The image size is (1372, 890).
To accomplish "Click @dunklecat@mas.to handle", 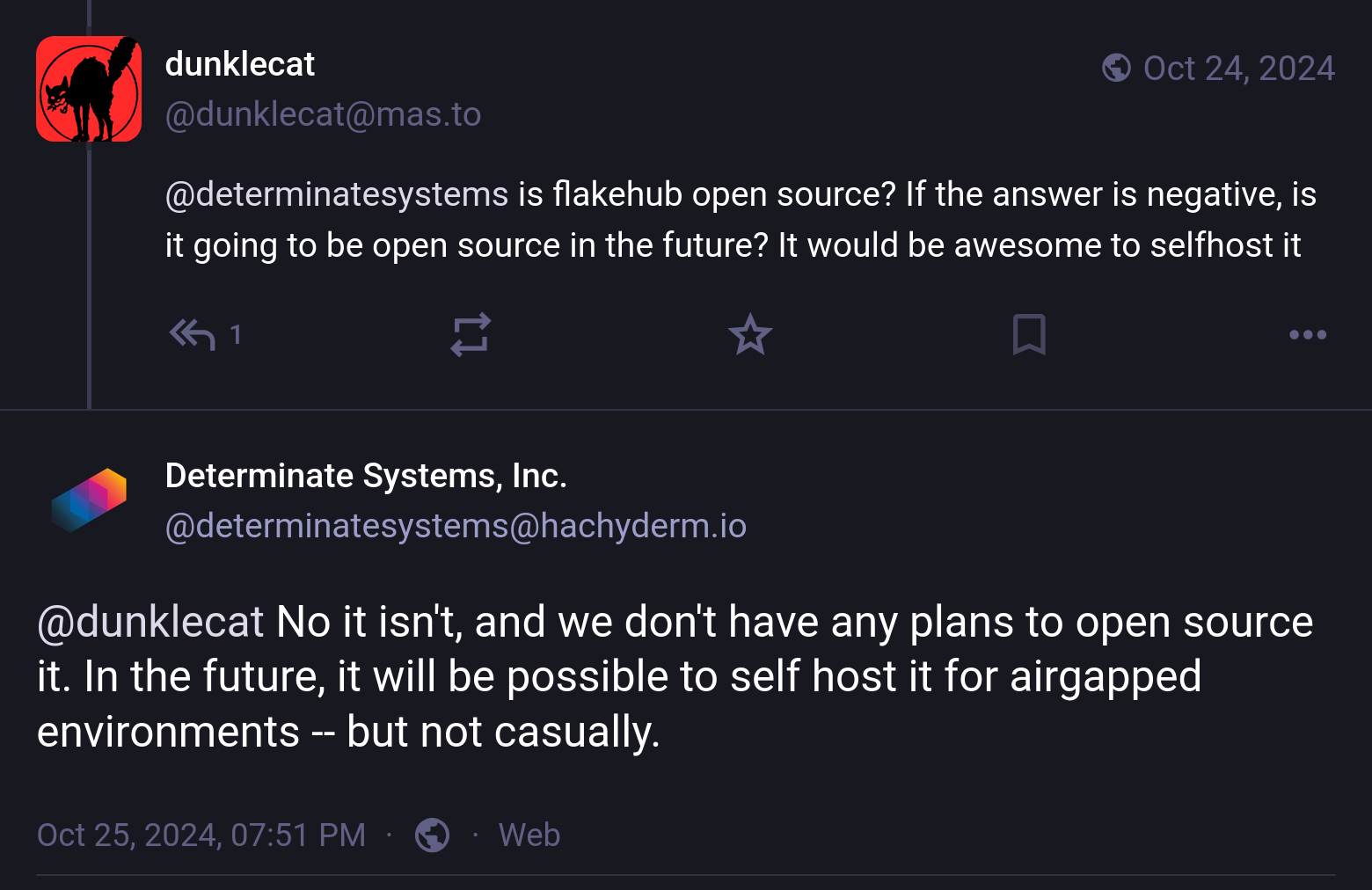I will tap(323, 114).
